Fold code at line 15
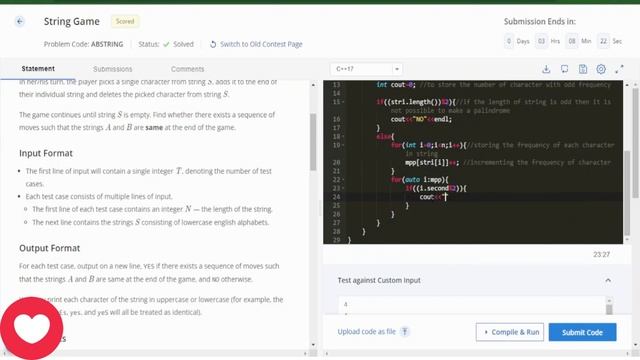640x360 pixels. click(344, 102)
